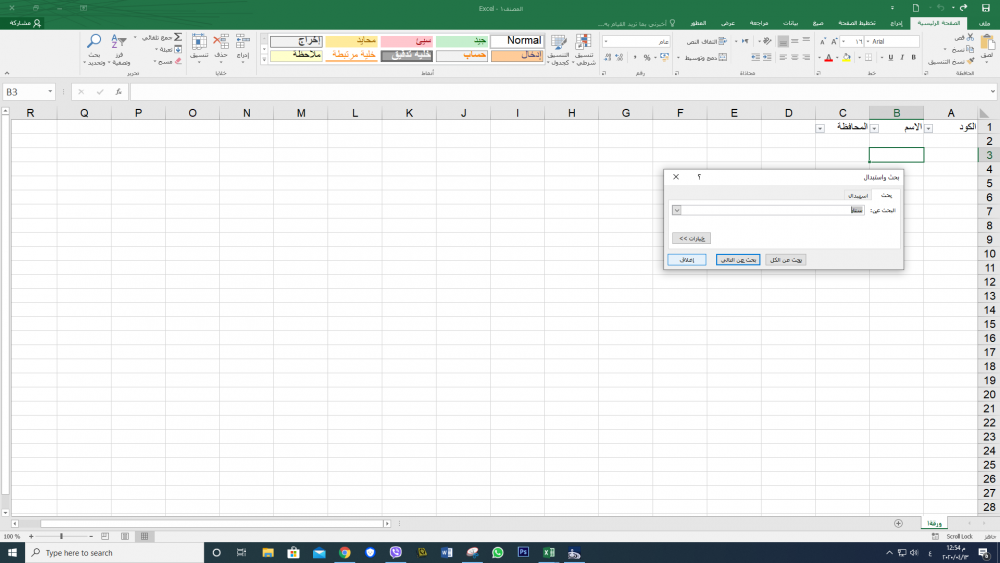Toggle Underline formatting
Screen dimensions: 1000x563
(890, 57)
